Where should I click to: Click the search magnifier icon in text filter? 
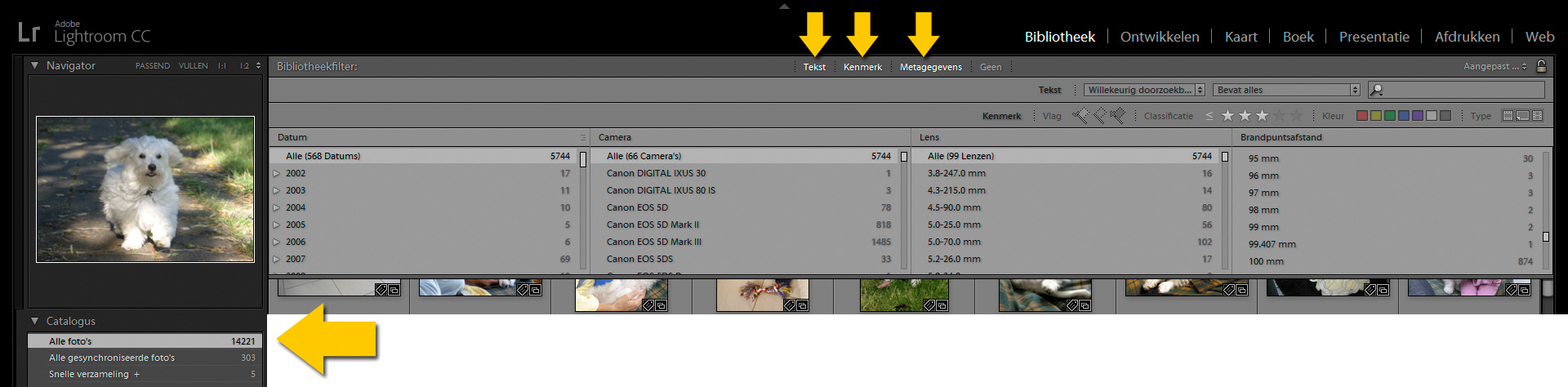pyautogui.click(x=1376, y=90)
